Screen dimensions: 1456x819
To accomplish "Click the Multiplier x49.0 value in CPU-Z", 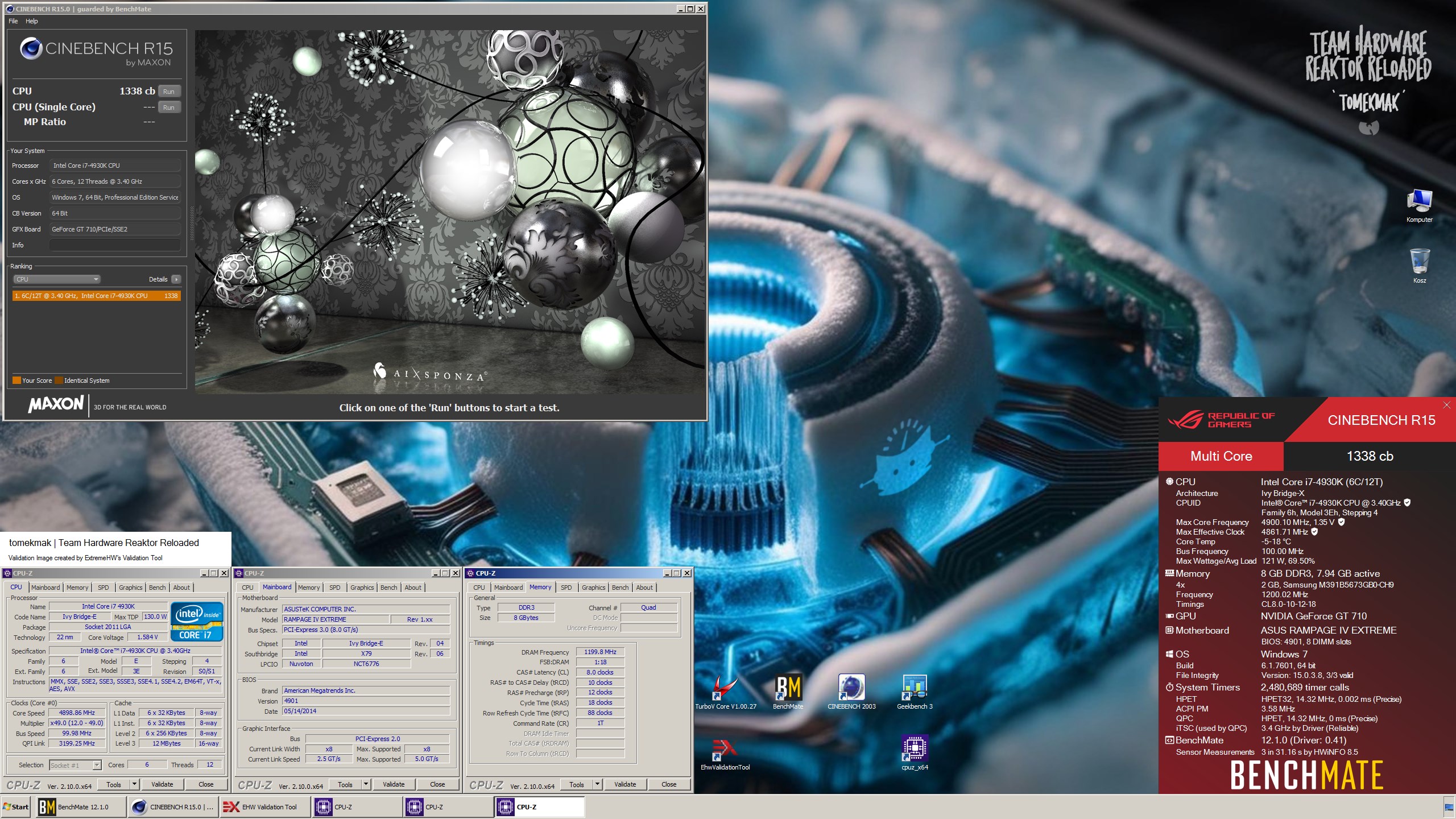I will click(x=77, y=723).
